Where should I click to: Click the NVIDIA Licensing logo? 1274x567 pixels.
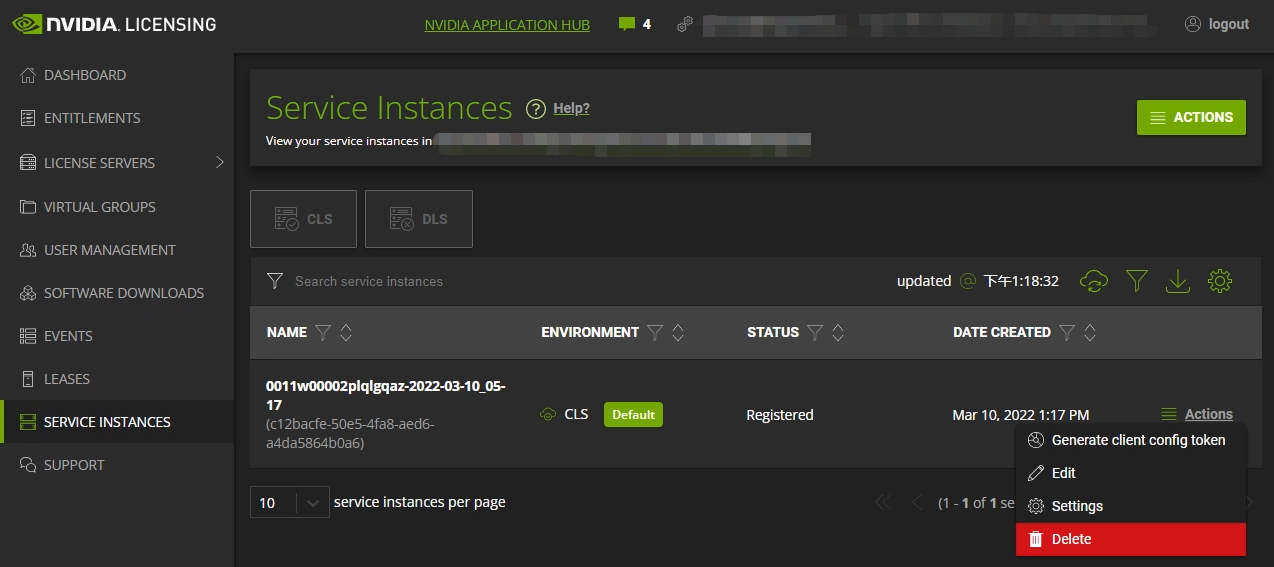(114, 24)
